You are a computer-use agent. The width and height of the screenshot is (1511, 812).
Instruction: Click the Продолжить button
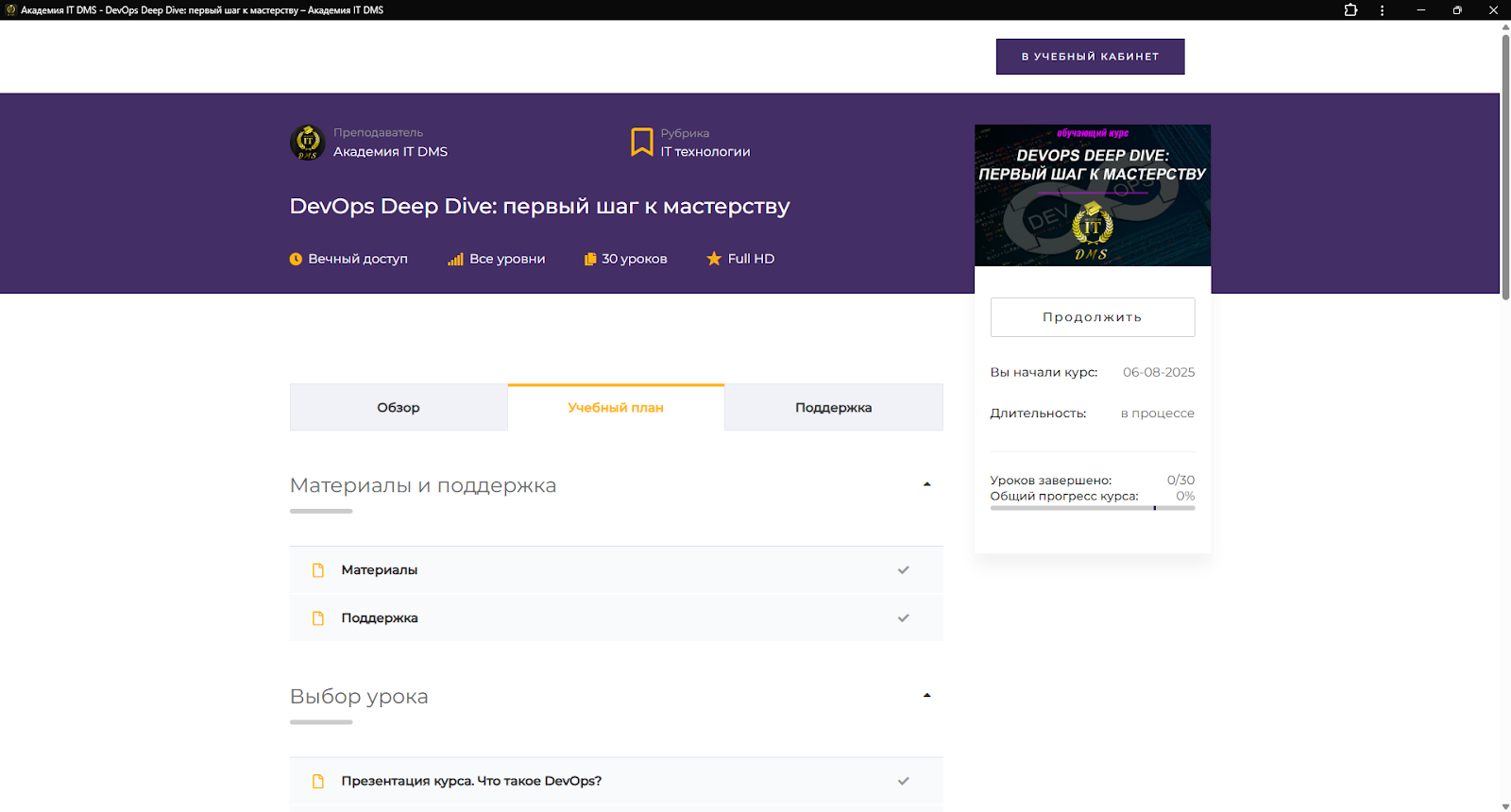[x=1093, y=317]
